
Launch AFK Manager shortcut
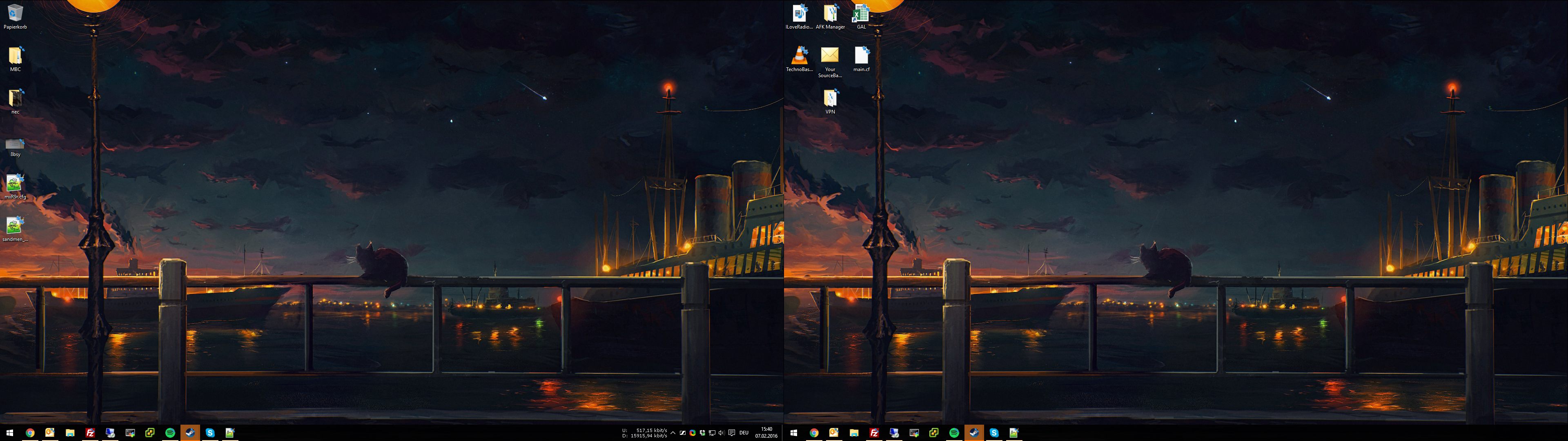click(x=830, y=13)
